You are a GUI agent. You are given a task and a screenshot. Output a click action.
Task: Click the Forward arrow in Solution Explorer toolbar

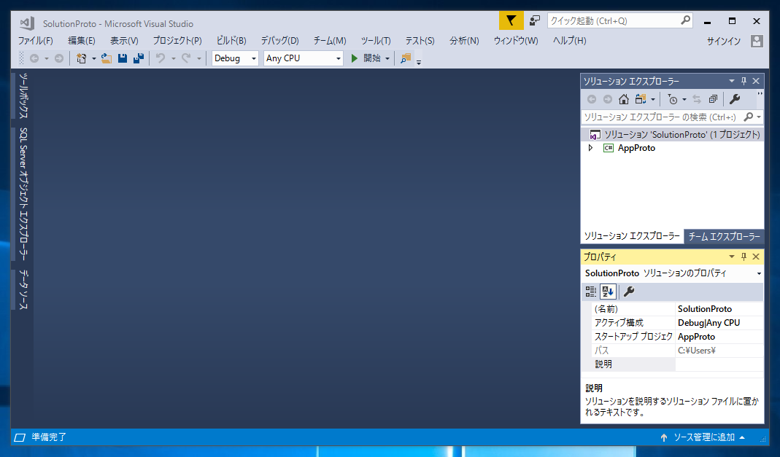pos(607,99)
